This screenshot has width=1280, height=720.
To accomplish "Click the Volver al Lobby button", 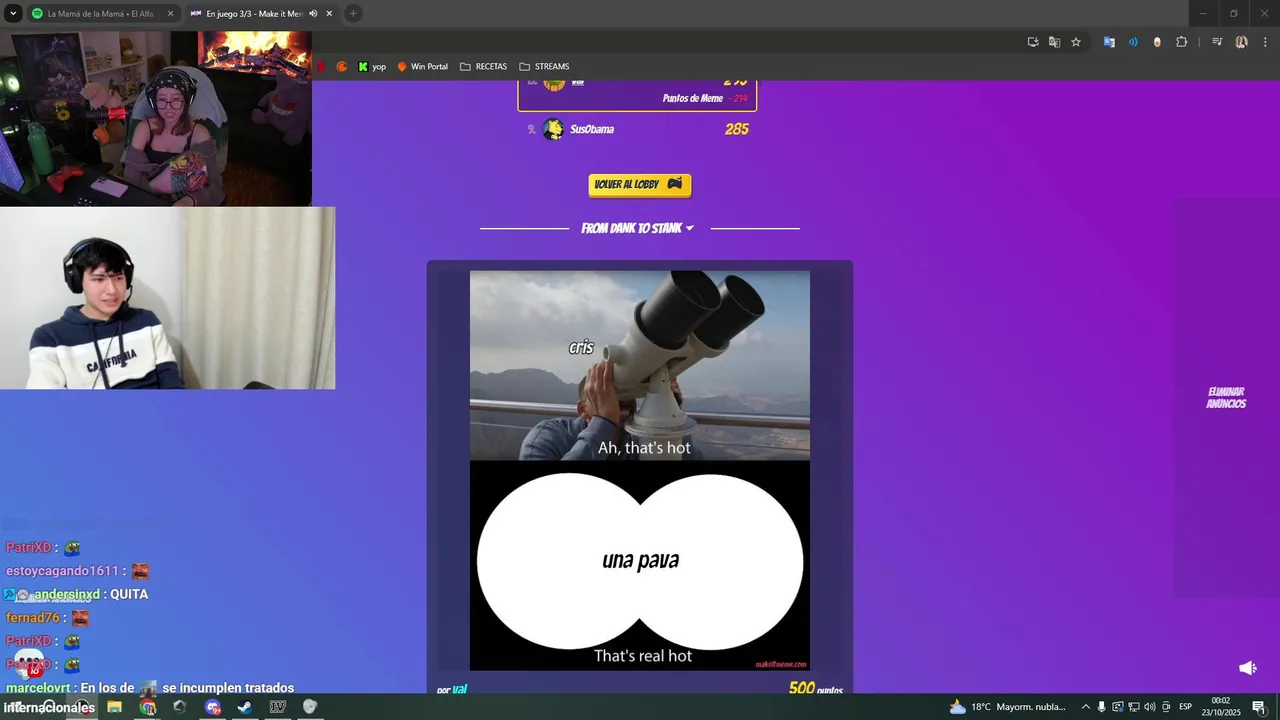I will (639, 185).
